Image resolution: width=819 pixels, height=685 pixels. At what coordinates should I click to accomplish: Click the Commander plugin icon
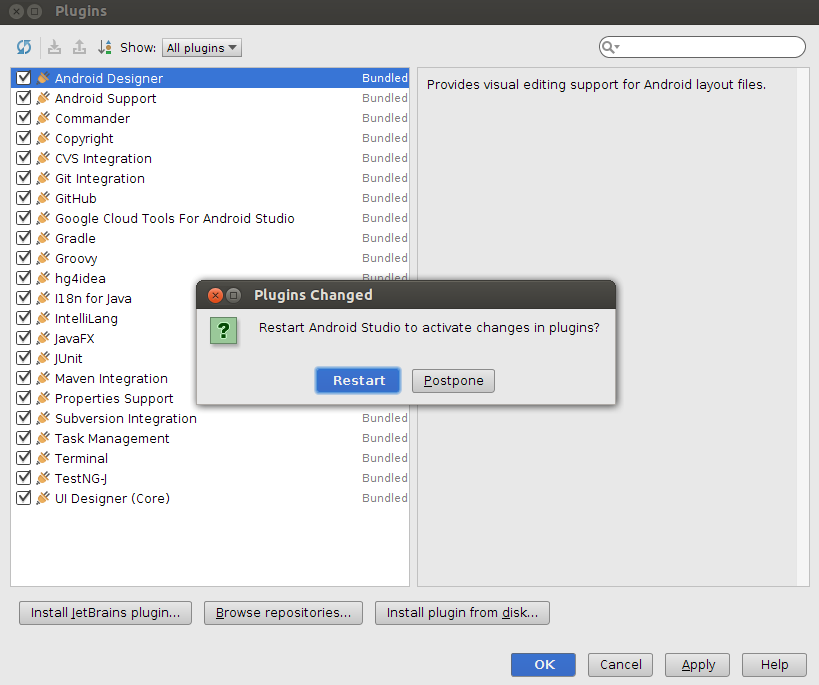(43, 118)
